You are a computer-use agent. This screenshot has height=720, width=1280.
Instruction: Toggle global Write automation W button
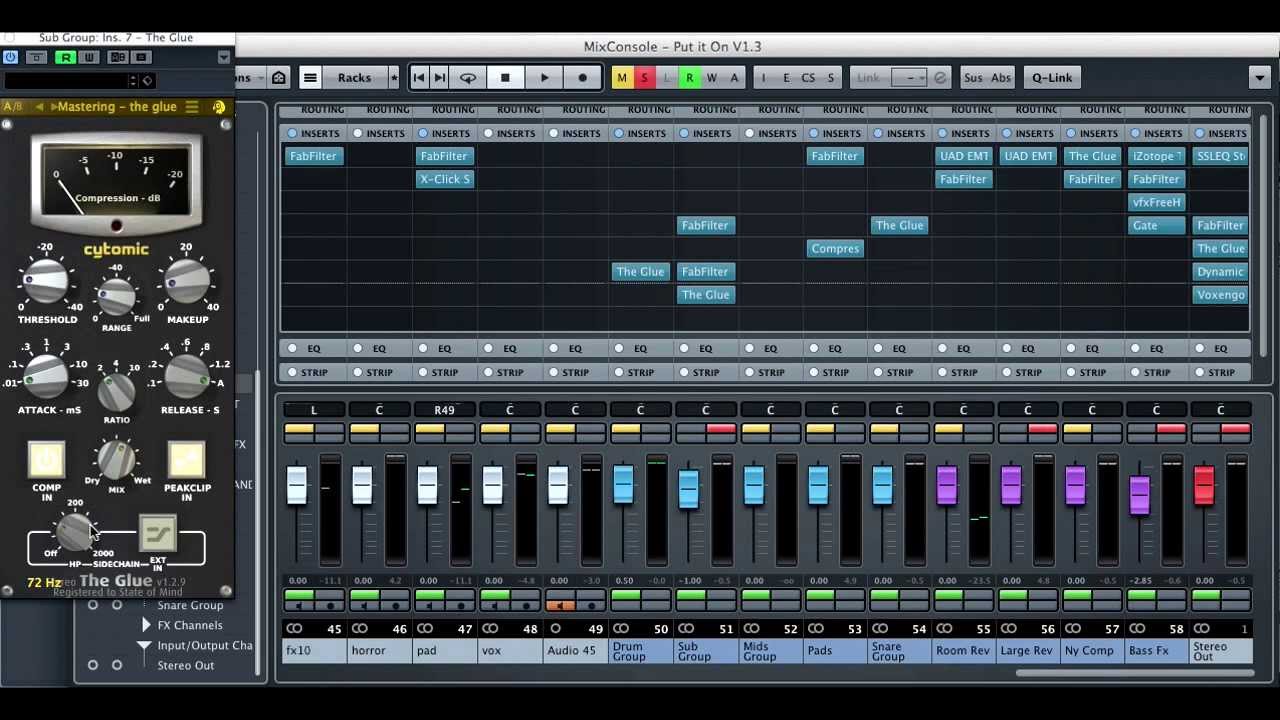(712, 78)
